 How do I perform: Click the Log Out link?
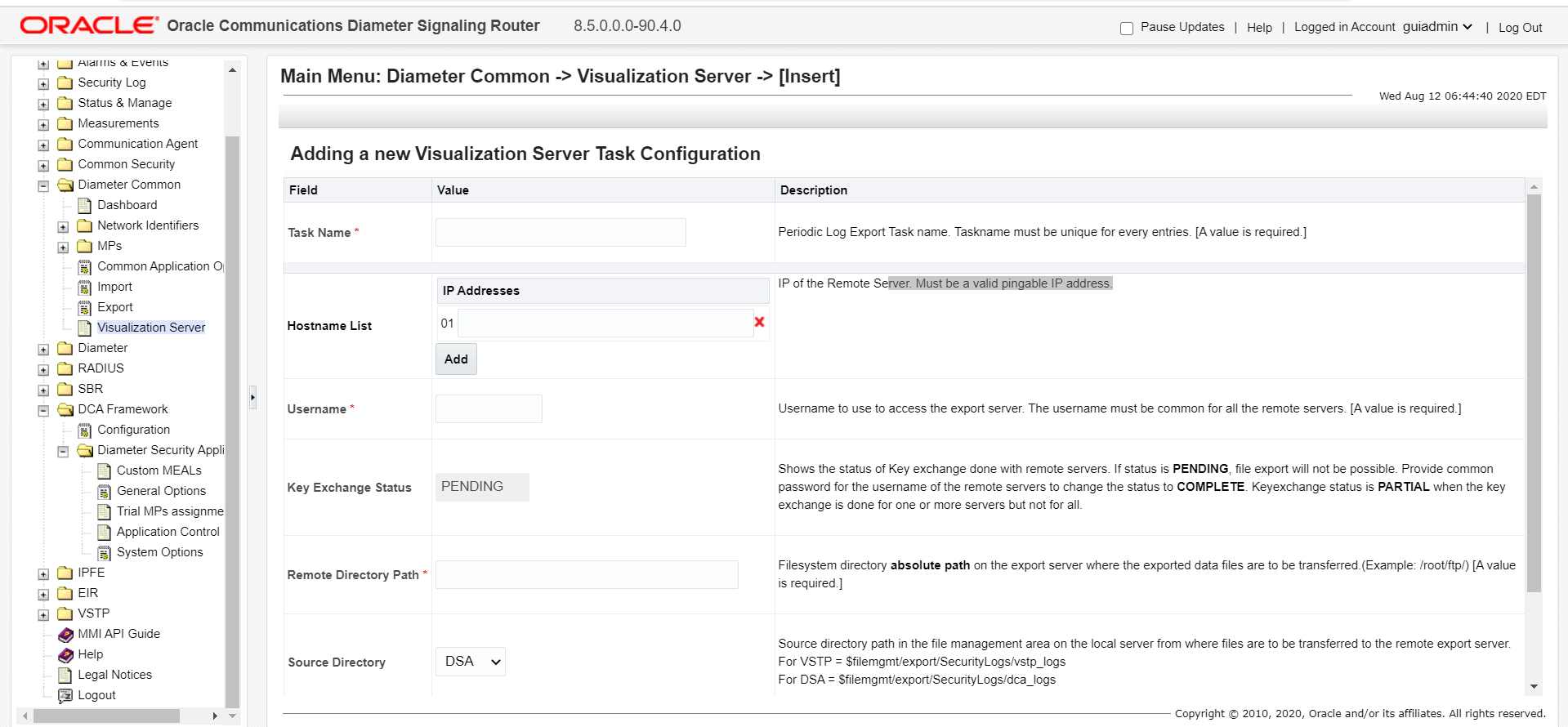point(1520,28)
